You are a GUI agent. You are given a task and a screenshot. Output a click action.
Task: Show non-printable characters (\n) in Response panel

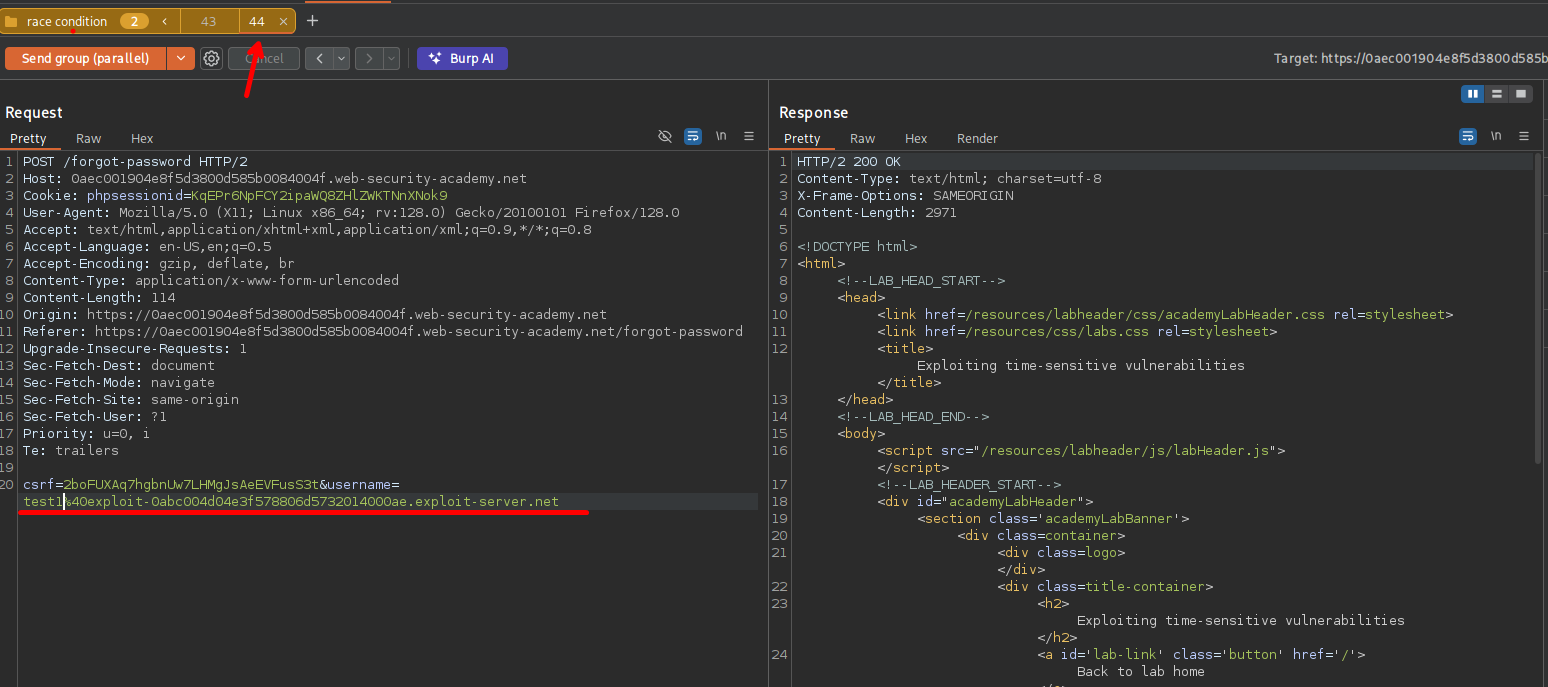1496,137
